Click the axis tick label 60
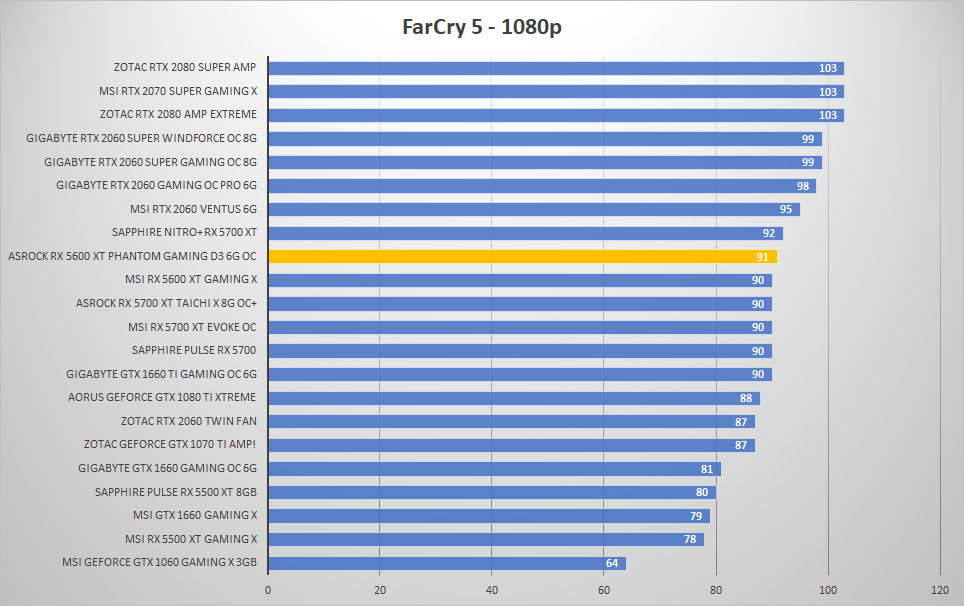Screen dimensions: 964x606 [604, 590]
